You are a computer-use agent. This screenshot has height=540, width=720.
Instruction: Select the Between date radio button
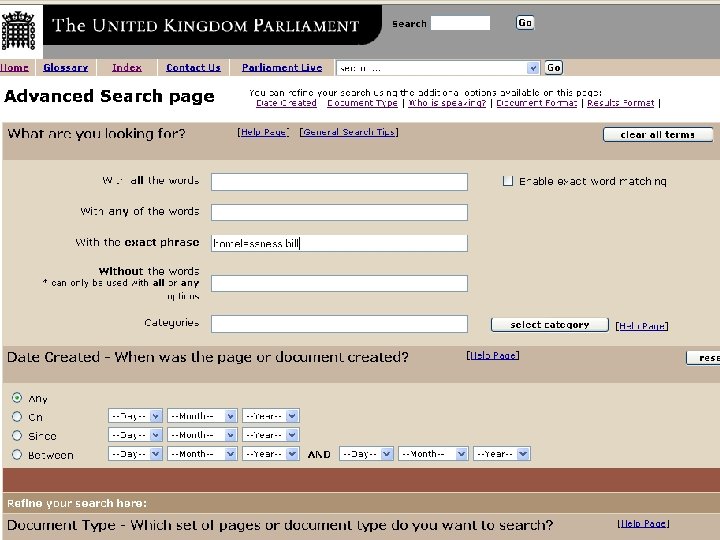coord(17,455)
